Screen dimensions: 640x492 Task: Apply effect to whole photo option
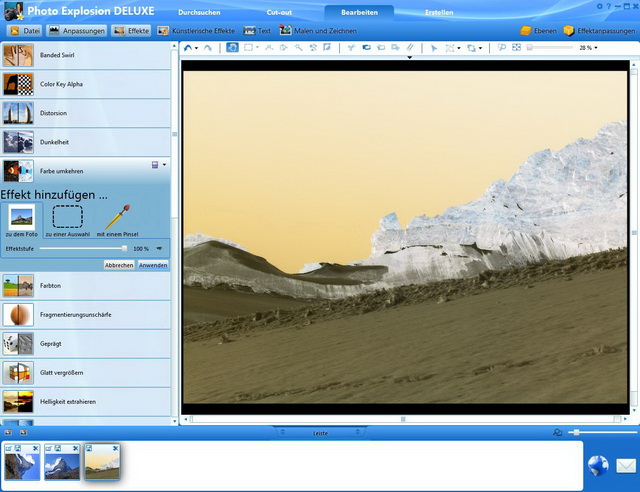click(21, 217)
